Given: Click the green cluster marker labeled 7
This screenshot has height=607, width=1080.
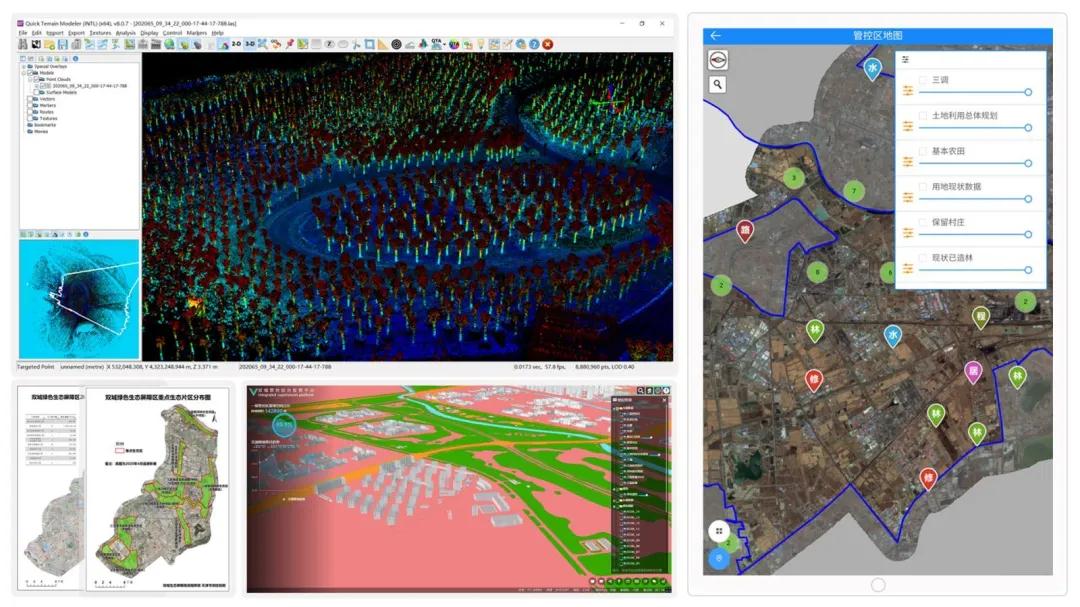Looking at the screenshot, I should (x=853, y=190).
